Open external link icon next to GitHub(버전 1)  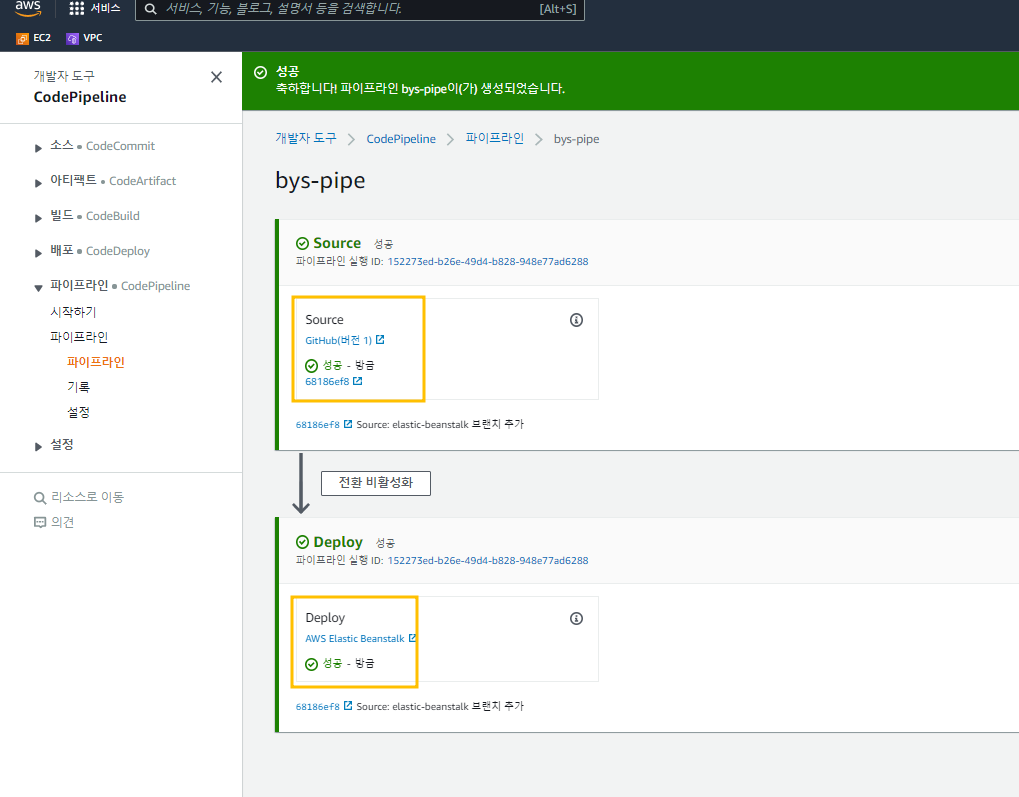coord(380,339)
